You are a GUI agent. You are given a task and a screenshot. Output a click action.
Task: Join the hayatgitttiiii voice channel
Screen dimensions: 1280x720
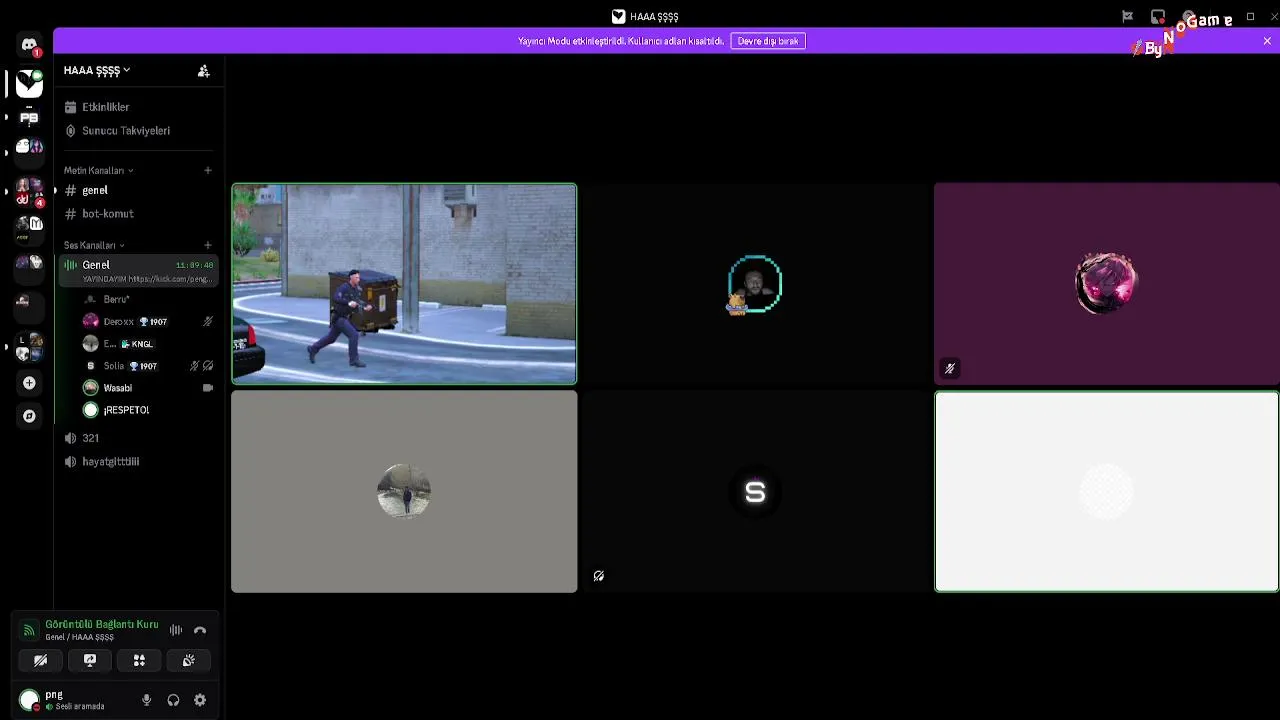pyautogui.click(x=139, y=462)
